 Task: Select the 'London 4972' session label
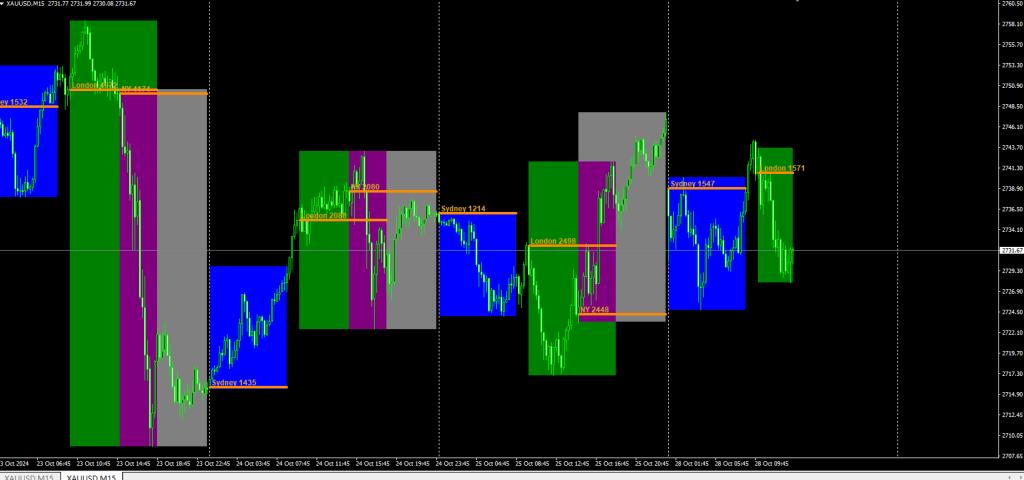coord(95,85)
